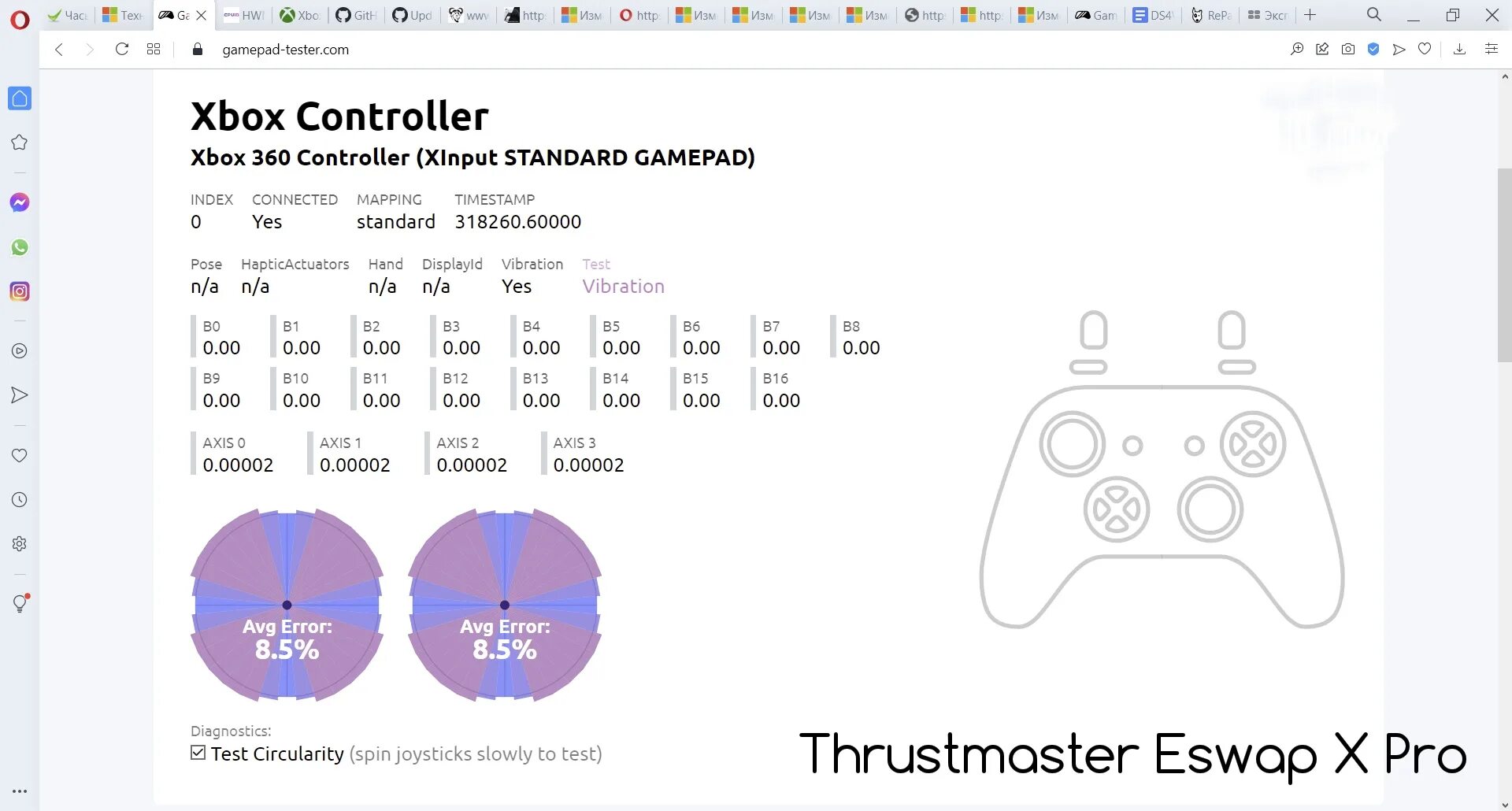Go back to previous page

pyautogui.click(x=59, y=50)
